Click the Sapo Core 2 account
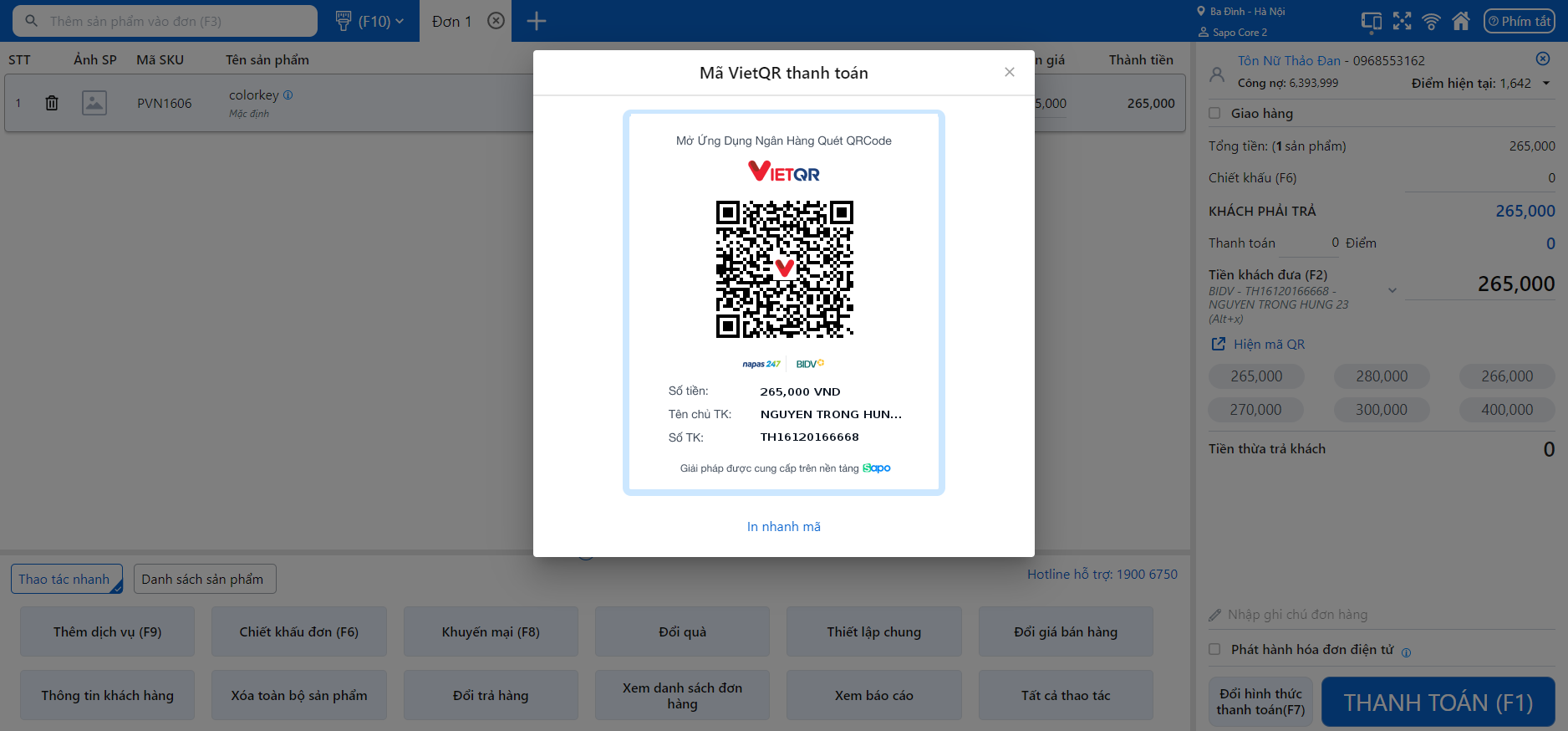 click(x=1233, y=33)
